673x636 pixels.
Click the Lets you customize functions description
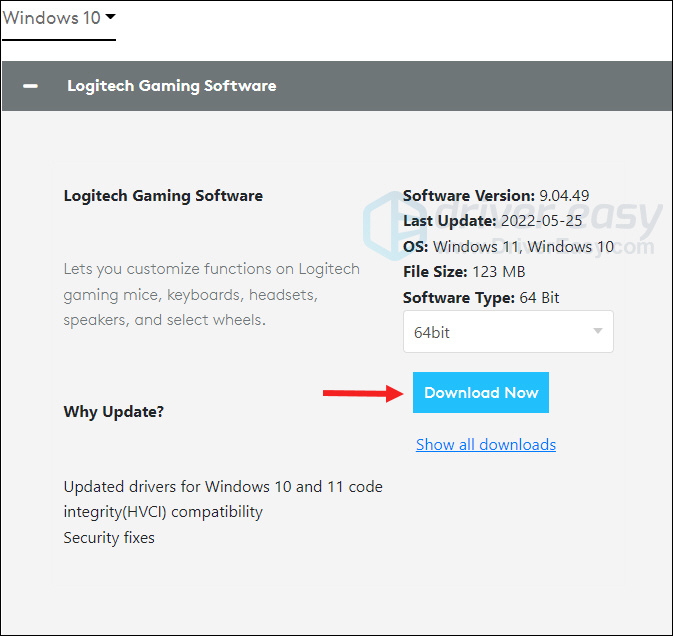click(212, 295)
